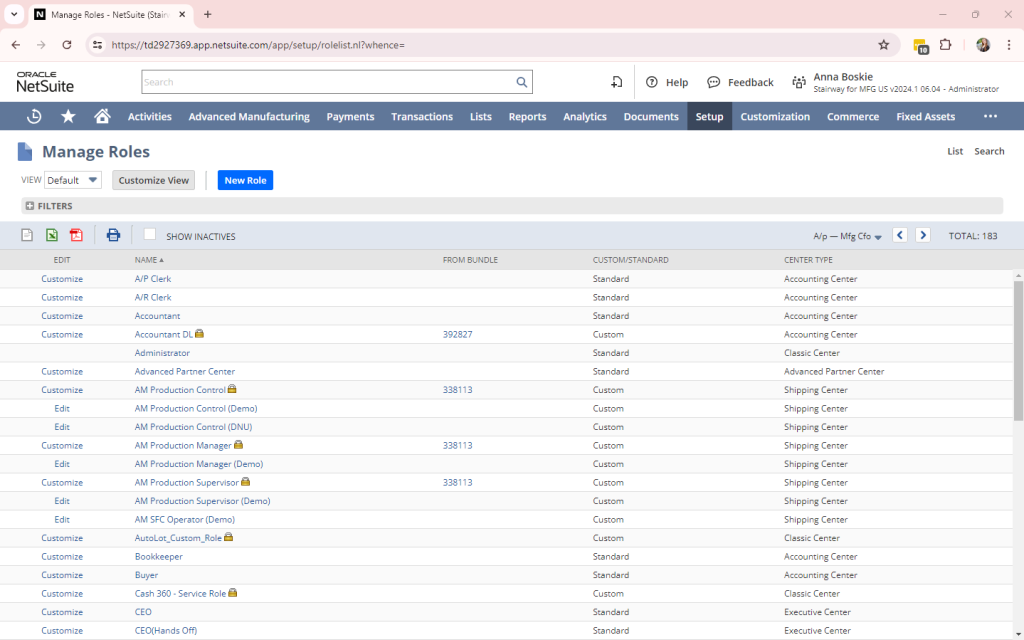Export the list as CSV file

pyautogui.click(x=26, y=235)
